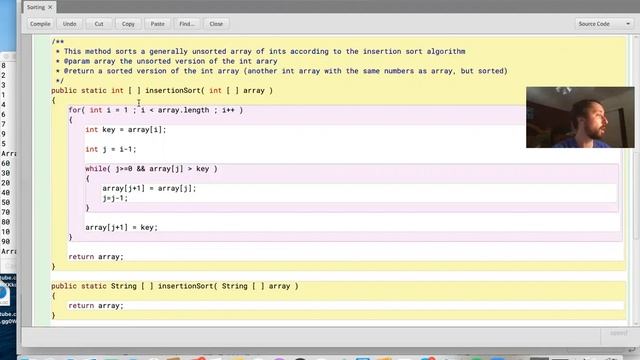This screenshot has height=360, width=640.
Task: Click the webcam video overlay
Action: 580,117
